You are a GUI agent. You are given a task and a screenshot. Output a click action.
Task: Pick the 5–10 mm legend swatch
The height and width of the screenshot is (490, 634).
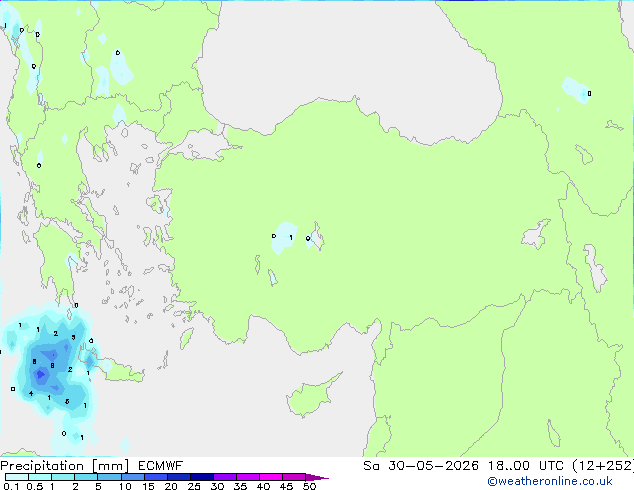point(109,477)
